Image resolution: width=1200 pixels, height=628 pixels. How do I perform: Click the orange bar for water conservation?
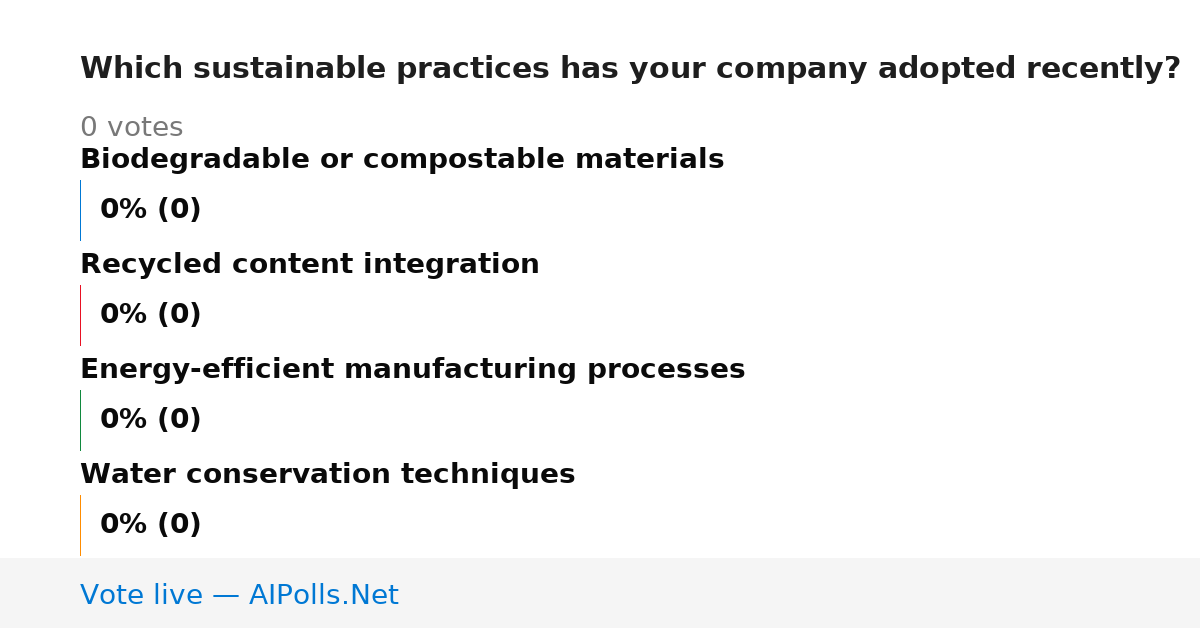80,525
